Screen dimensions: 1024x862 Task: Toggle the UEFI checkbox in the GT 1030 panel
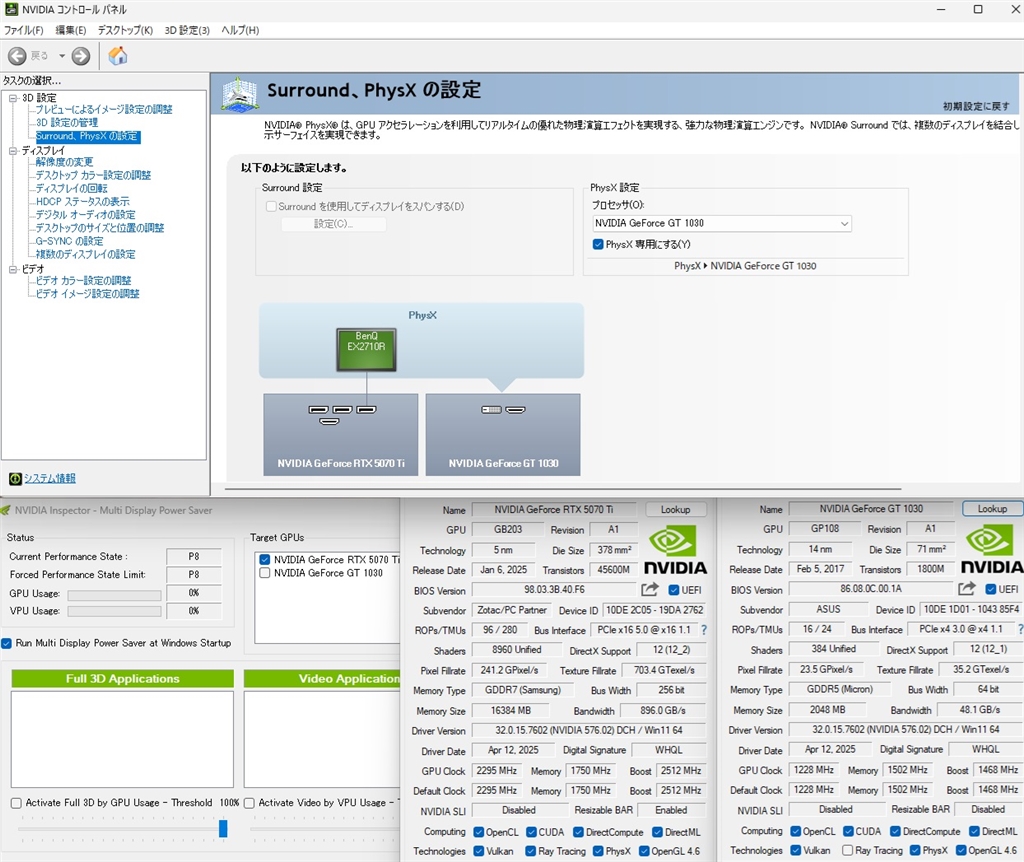coord(991,589)
